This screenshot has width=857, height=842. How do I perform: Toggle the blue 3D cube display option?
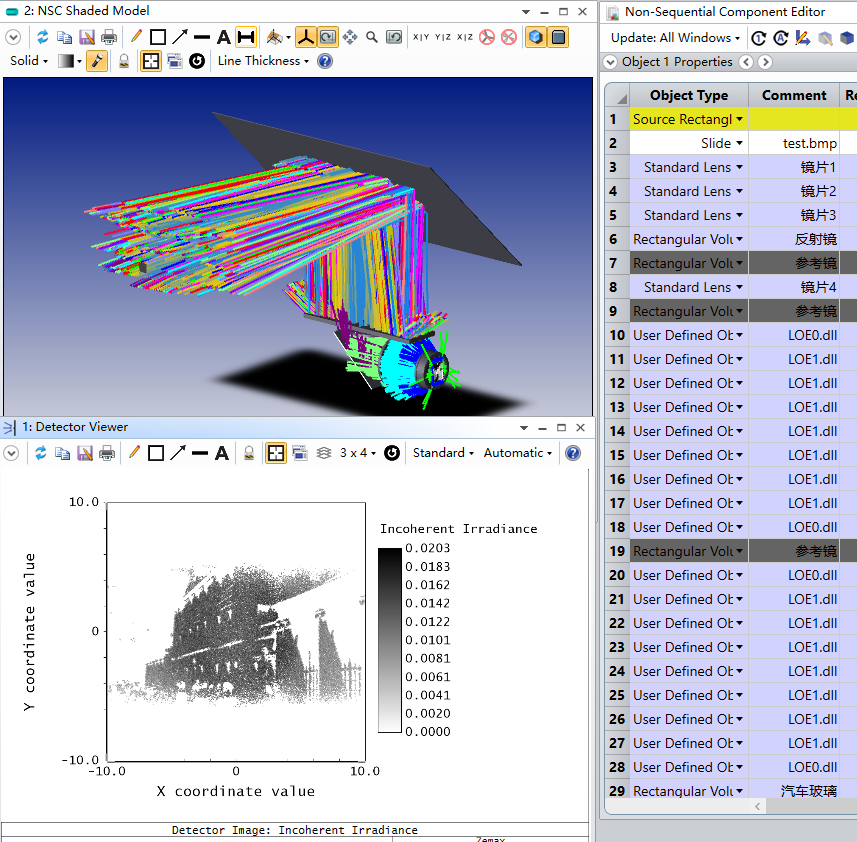pyautogui.click(x=536, y=37)
